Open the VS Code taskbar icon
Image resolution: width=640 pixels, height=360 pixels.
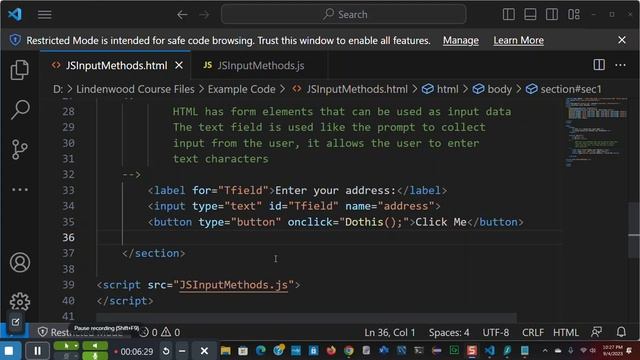point(489,351)
